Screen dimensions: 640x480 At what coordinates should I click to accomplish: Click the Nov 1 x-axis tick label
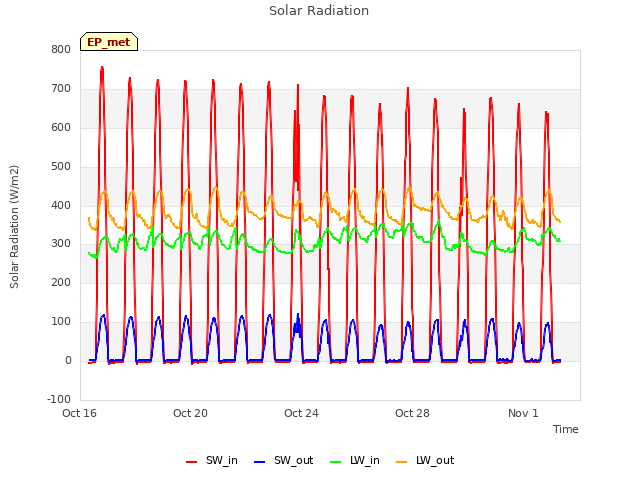click(523, 413)
